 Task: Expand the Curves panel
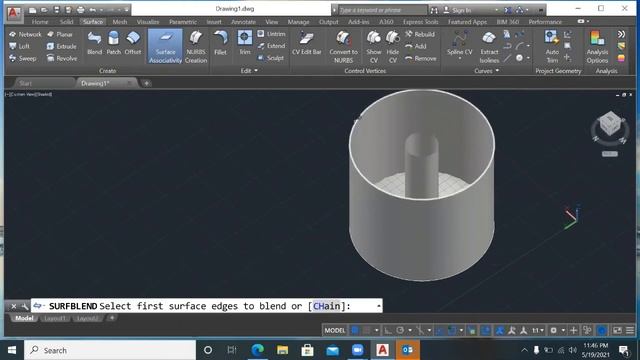tap(487, 71)
